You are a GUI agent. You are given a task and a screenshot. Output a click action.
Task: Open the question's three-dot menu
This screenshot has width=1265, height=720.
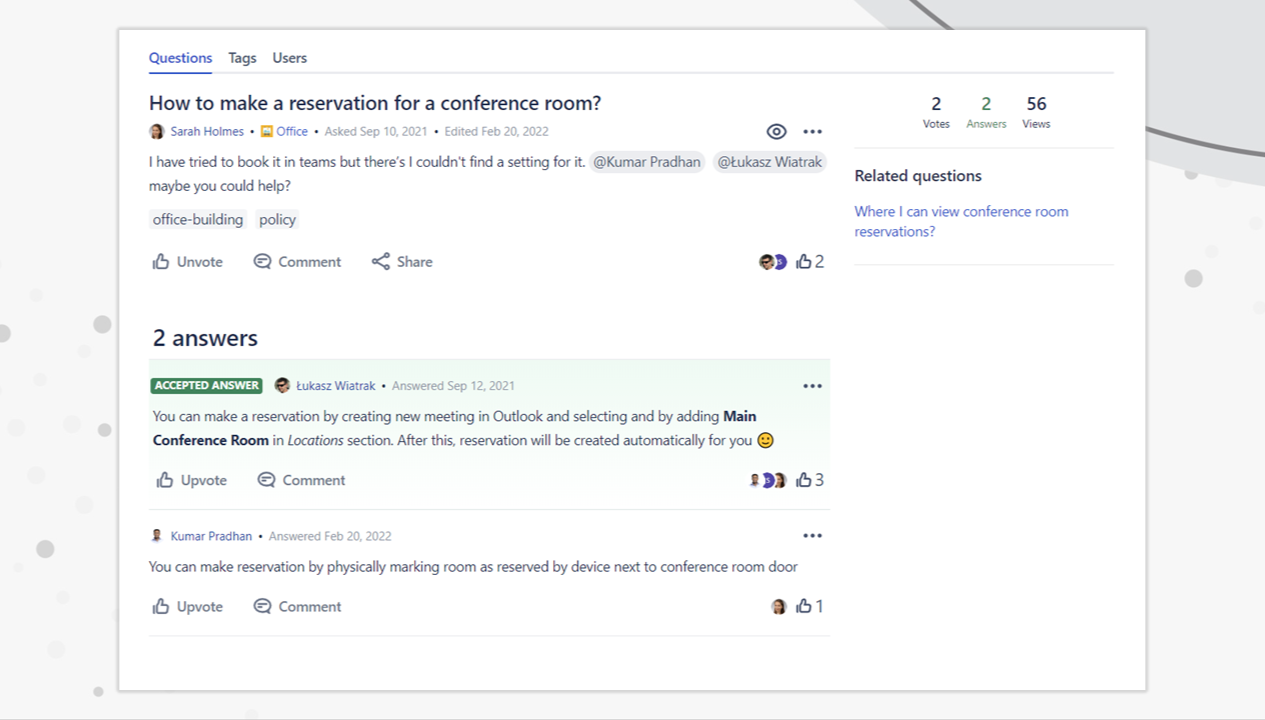(812, 131)
